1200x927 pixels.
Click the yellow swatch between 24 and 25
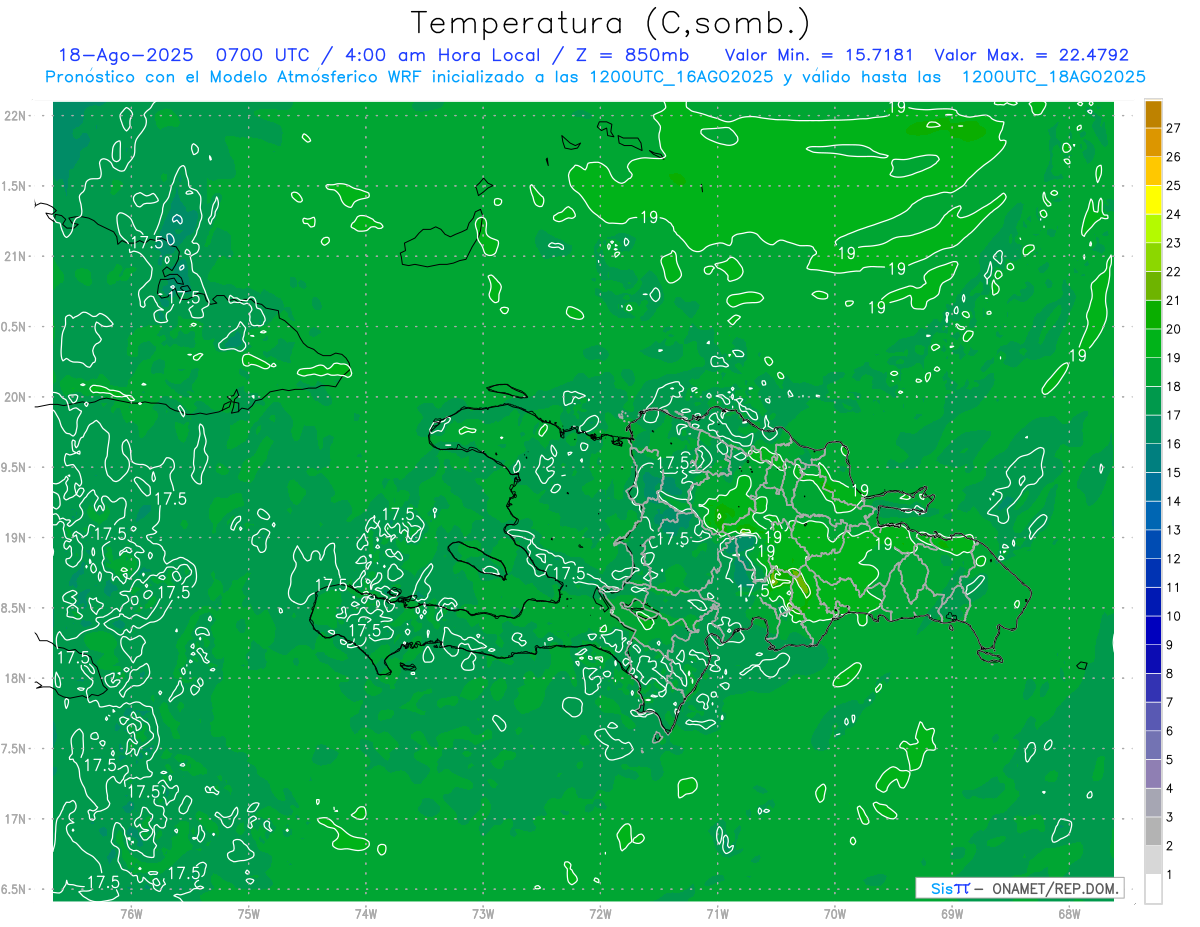1153,200
